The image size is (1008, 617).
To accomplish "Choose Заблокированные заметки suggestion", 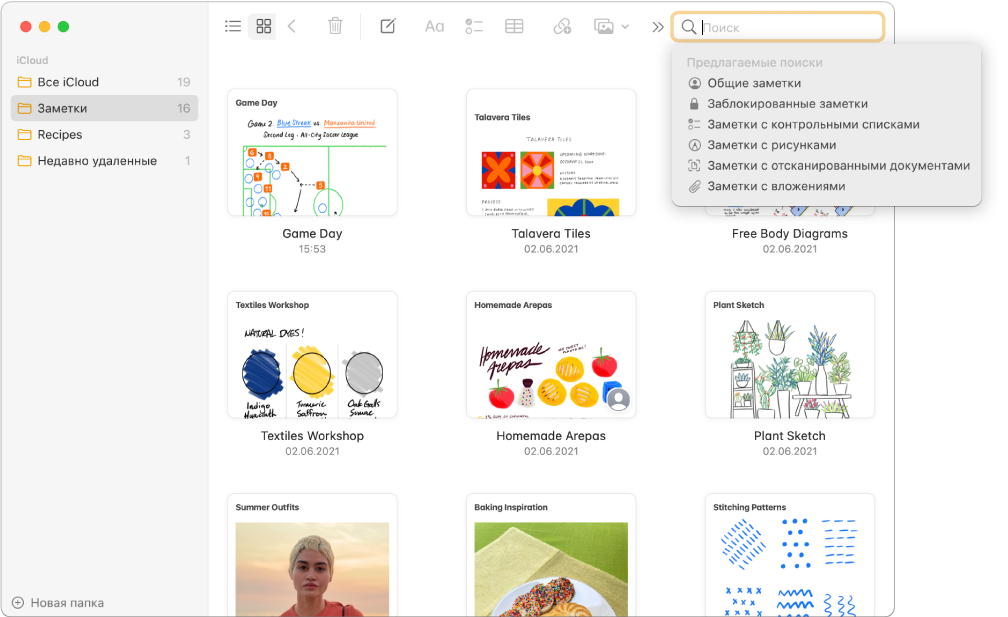I will (787, 104).
